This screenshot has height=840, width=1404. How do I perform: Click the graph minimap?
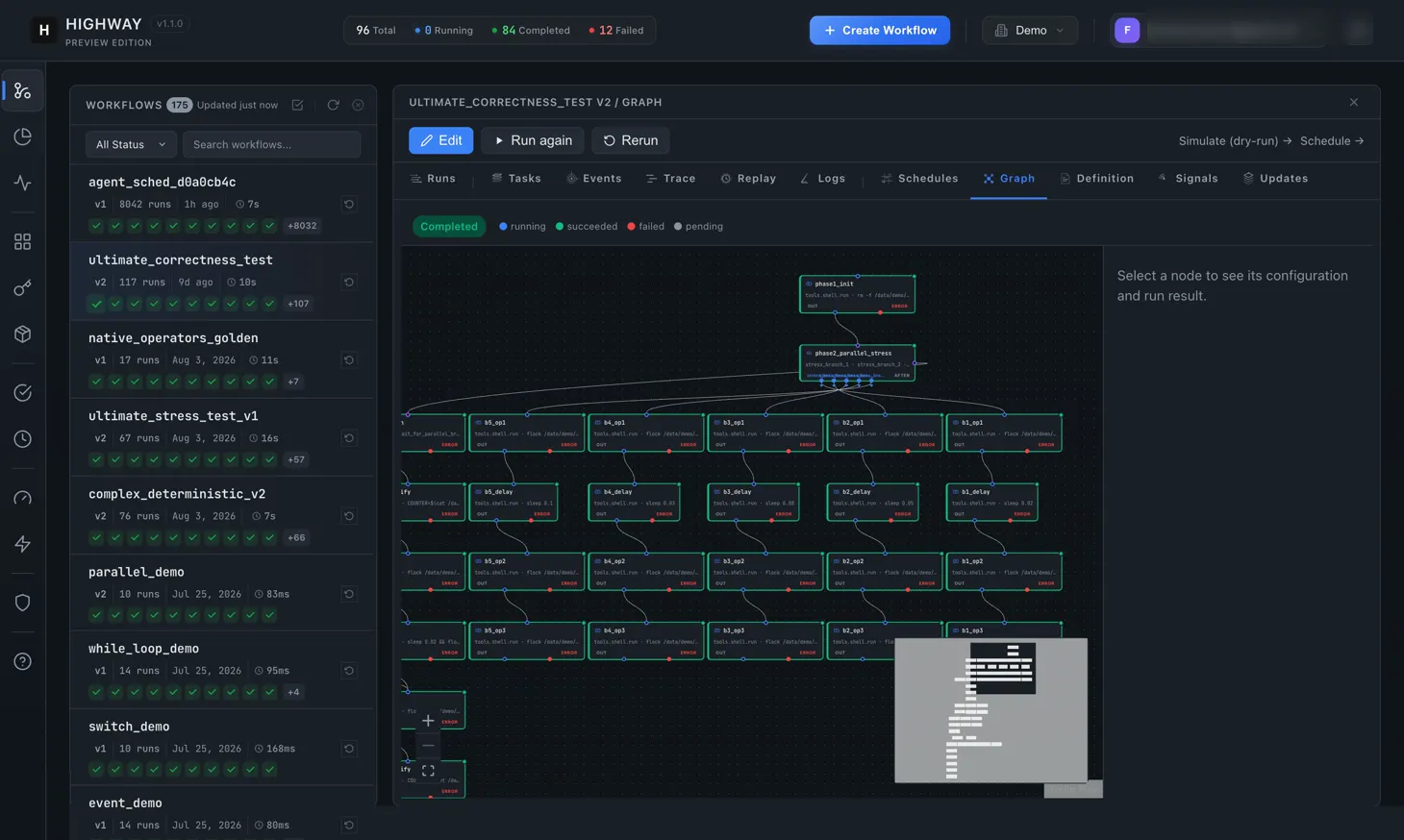[x=990, y=710]
